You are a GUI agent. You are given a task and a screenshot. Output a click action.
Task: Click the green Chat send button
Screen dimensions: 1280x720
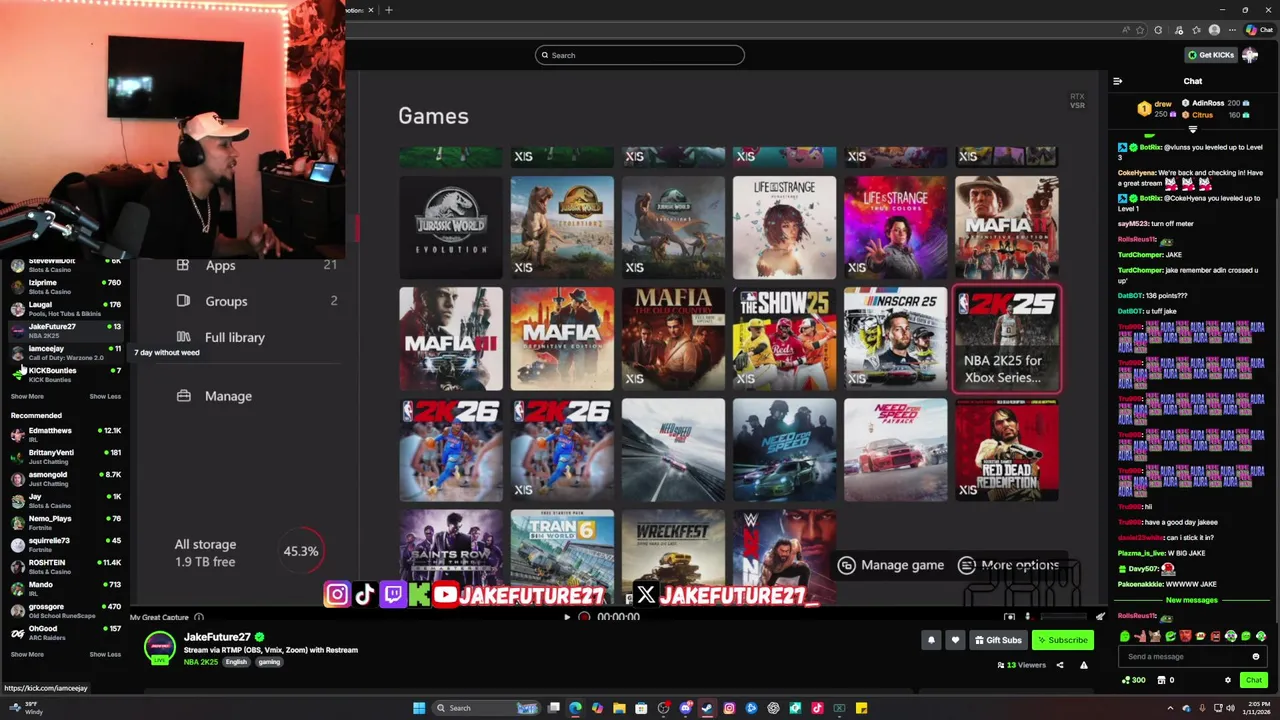pyautogui.click(x=1253, y=680)
